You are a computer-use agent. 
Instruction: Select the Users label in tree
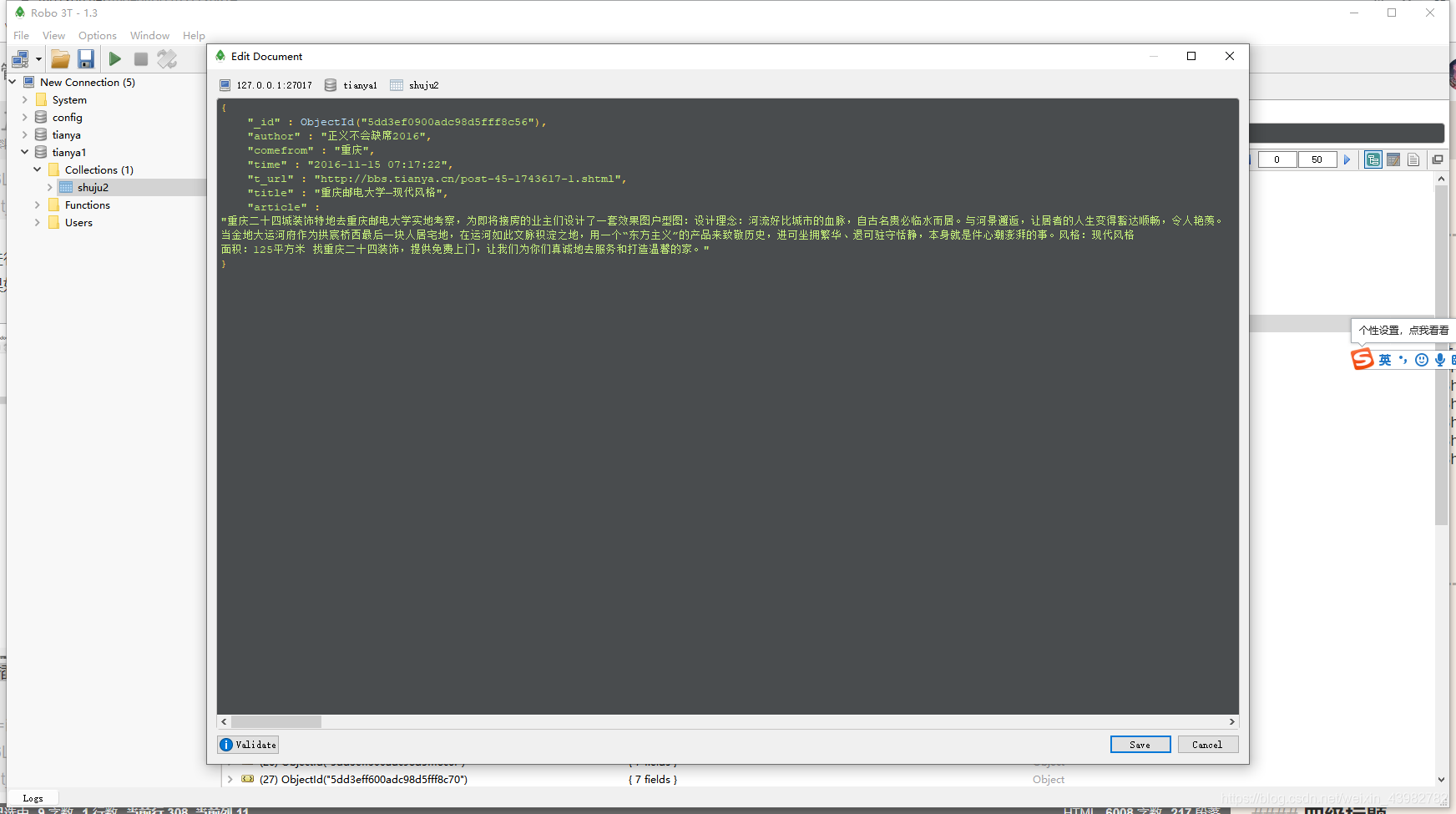78,222
